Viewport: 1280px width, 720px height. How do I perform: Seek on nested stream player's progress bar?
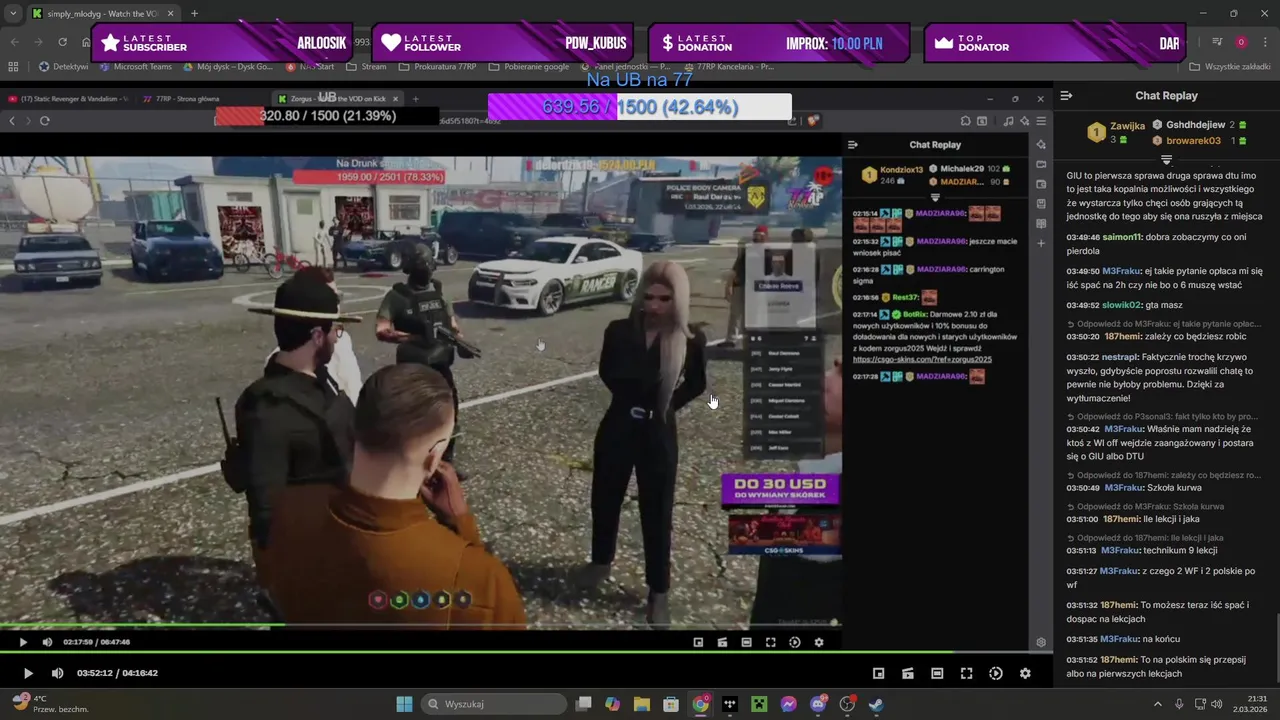coord(421,627)
